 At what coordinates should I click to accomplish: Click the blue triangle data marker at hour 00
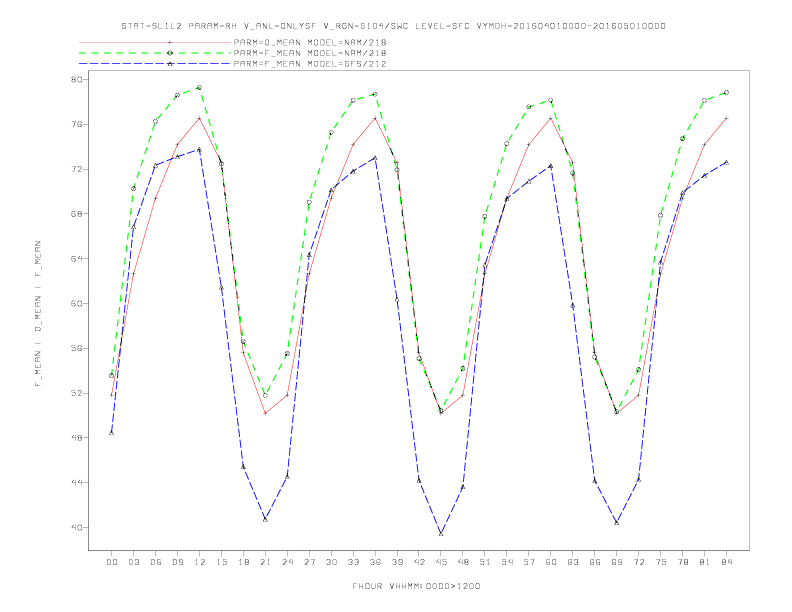[112, 432]
